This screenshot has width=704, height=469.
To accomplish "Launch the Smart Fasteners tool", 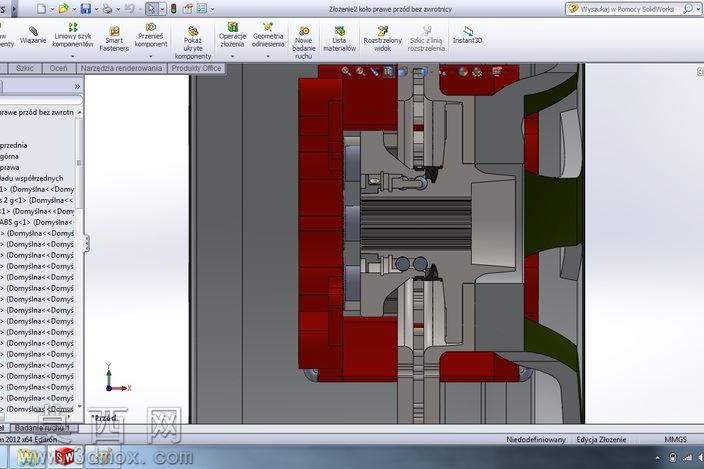I will [x=114, y=39].
